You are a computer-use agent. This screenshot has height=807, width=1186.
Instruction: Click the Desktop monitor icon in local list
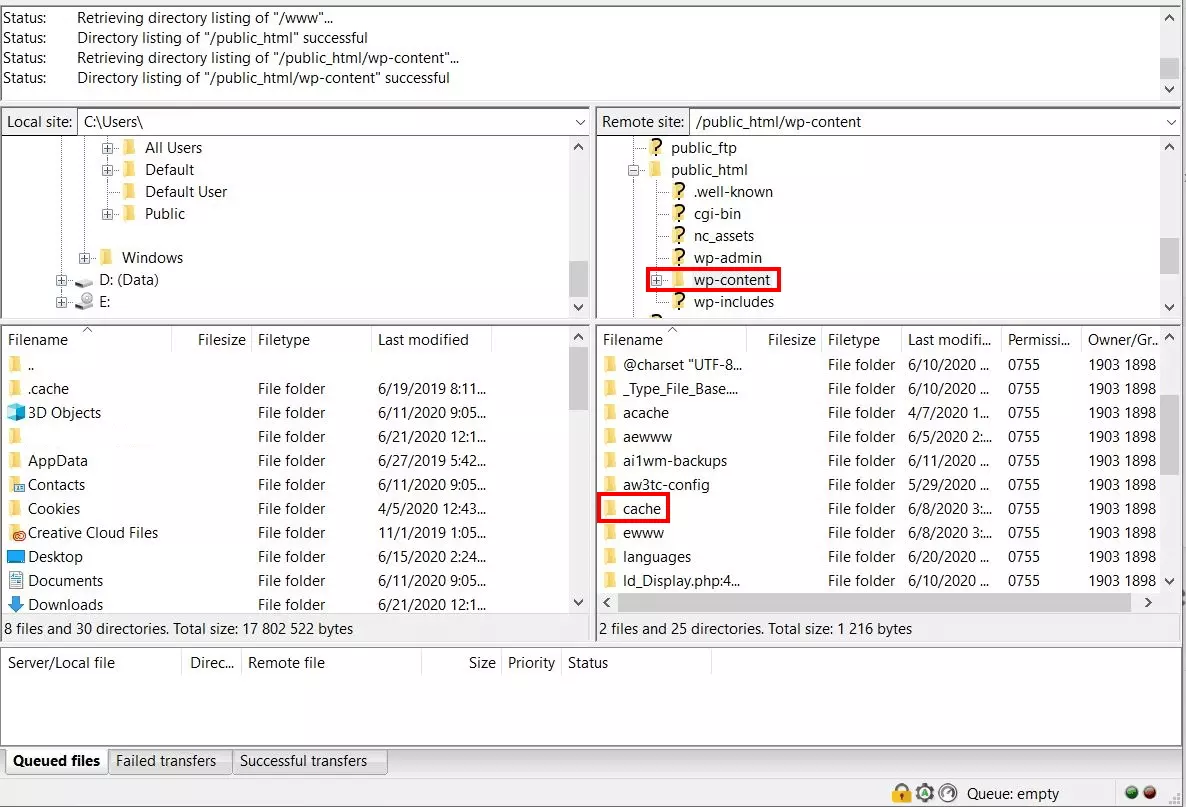click(16, 557)
